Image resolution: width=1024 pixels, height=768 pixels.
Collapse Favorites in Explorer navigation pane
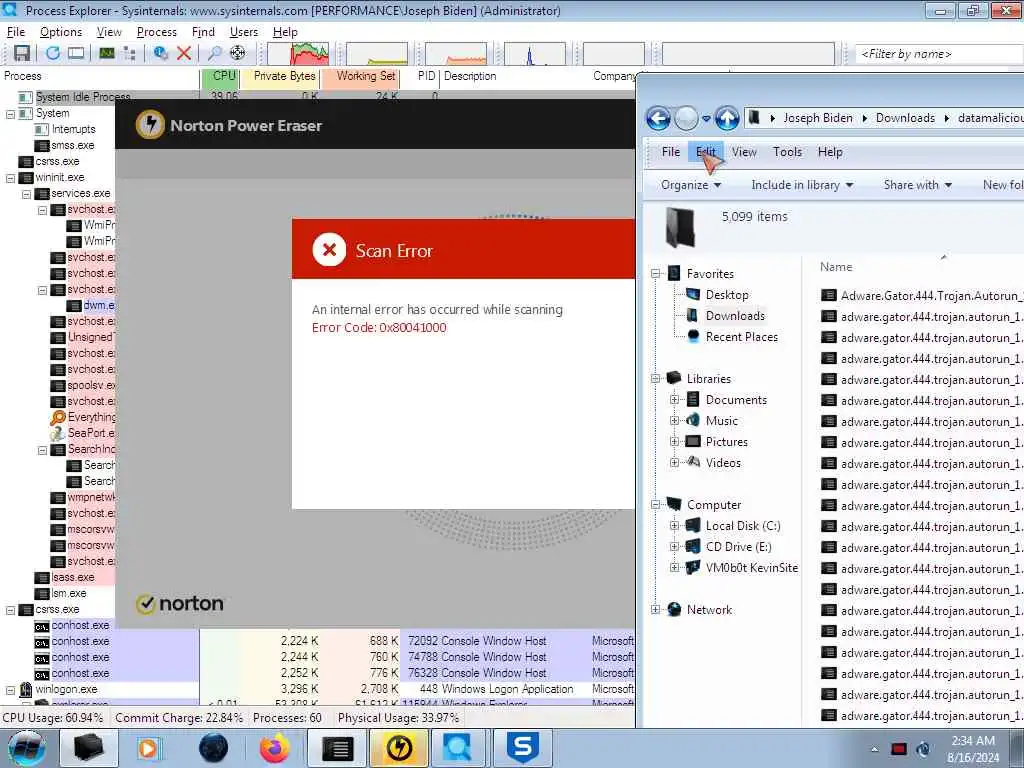click(x=655, y=274)
